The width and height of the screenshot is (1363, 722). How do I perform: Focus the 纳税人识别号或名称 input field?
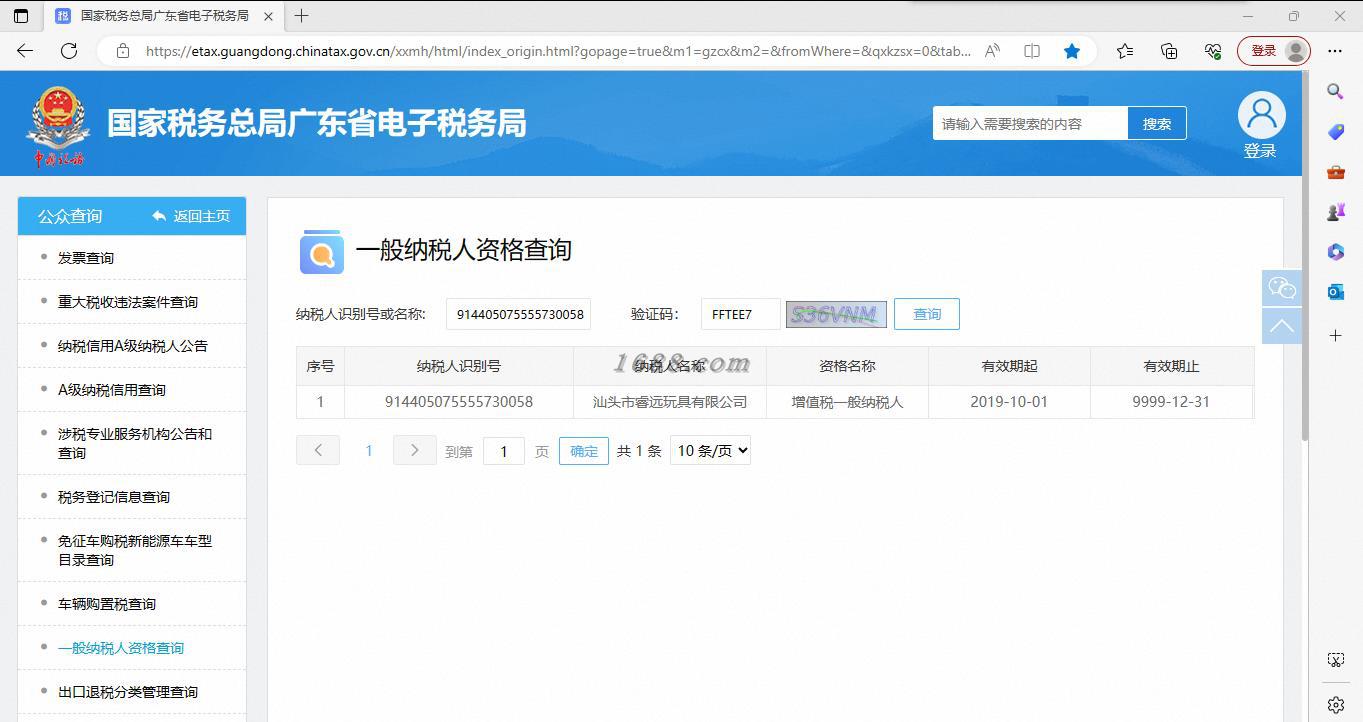click(x=519, y=314)
